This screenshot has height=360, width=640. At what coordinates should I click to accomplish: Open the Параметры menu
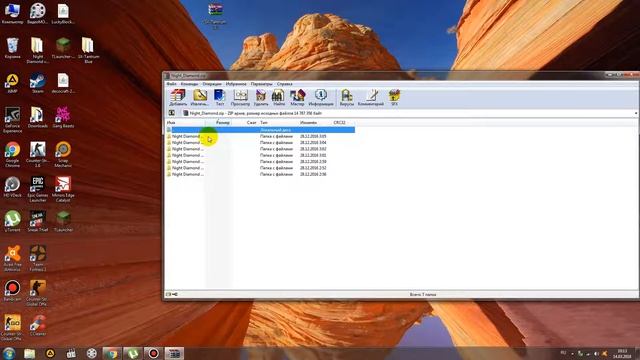[x=261, y=84]
